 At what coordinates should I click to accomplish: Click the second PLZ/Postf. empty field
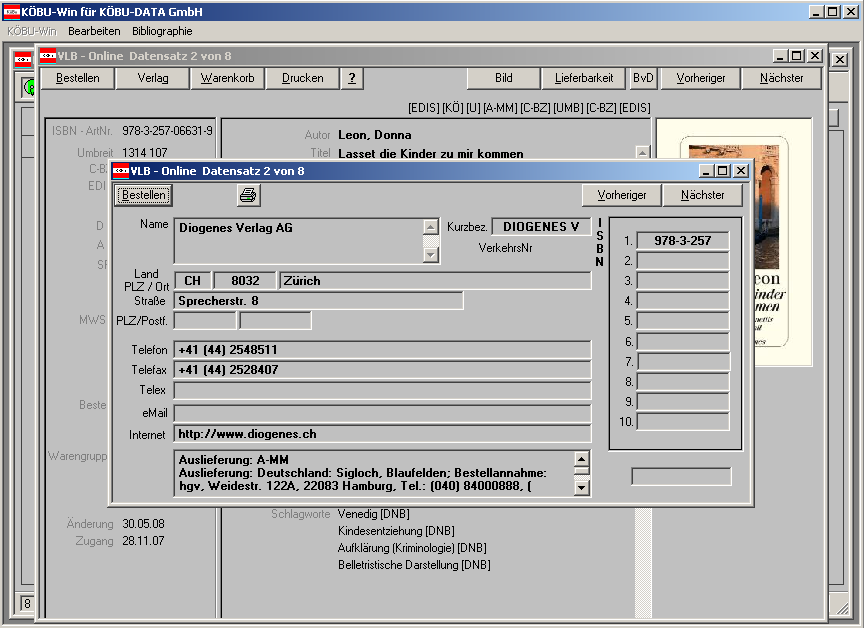click(276, 321)
